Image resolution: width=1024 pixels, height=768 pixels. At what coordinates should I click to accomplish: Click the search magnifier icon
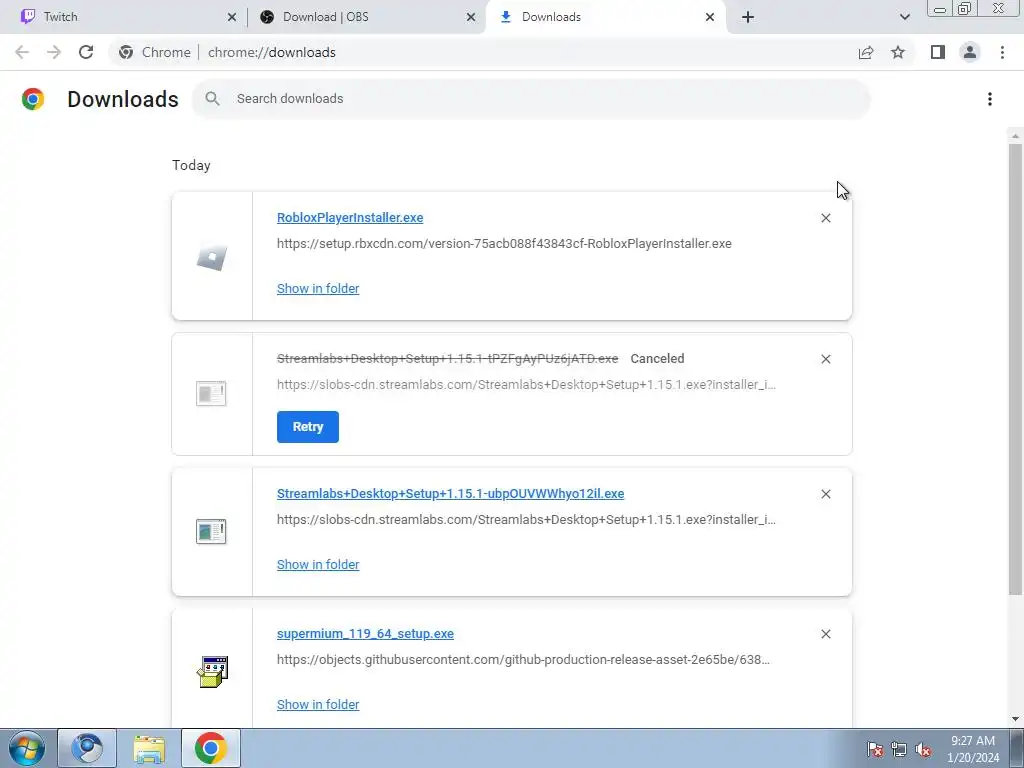point(212,99)
